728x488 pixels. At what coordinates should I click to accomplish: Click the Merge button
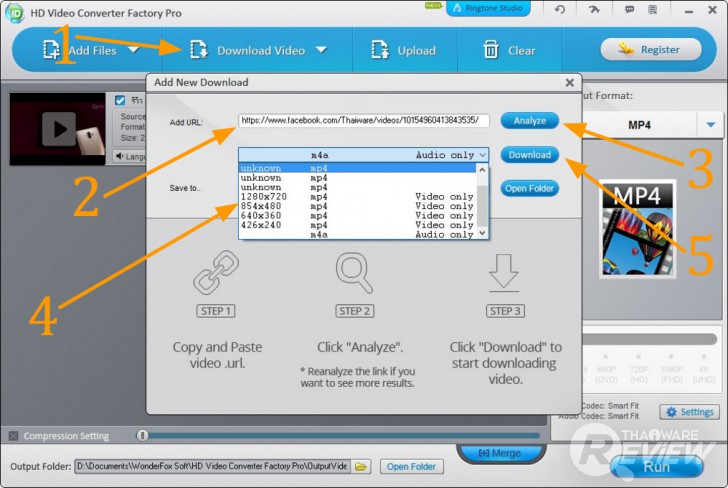(x=500, y=453)
